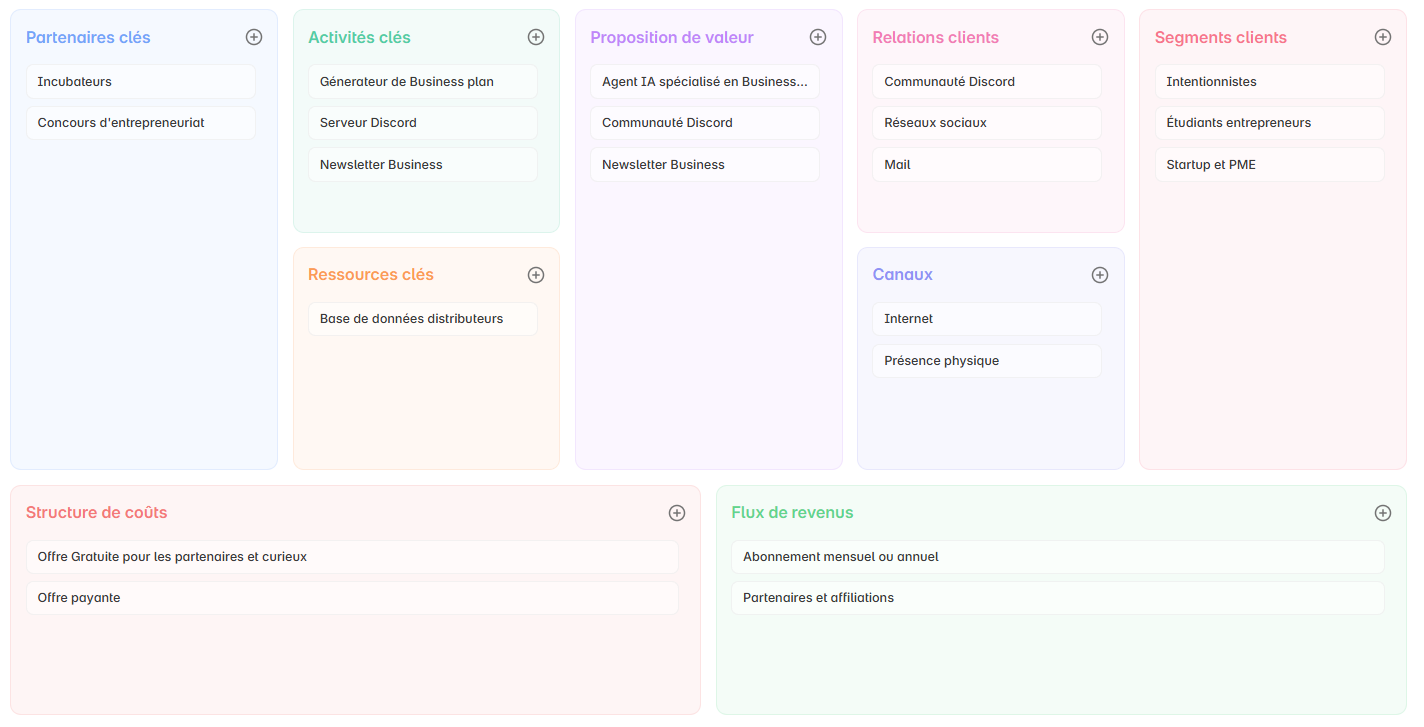Viewport: 1424px width, 727px height.
Task: Click the Segments clients heading
Action: point(1221,38)
